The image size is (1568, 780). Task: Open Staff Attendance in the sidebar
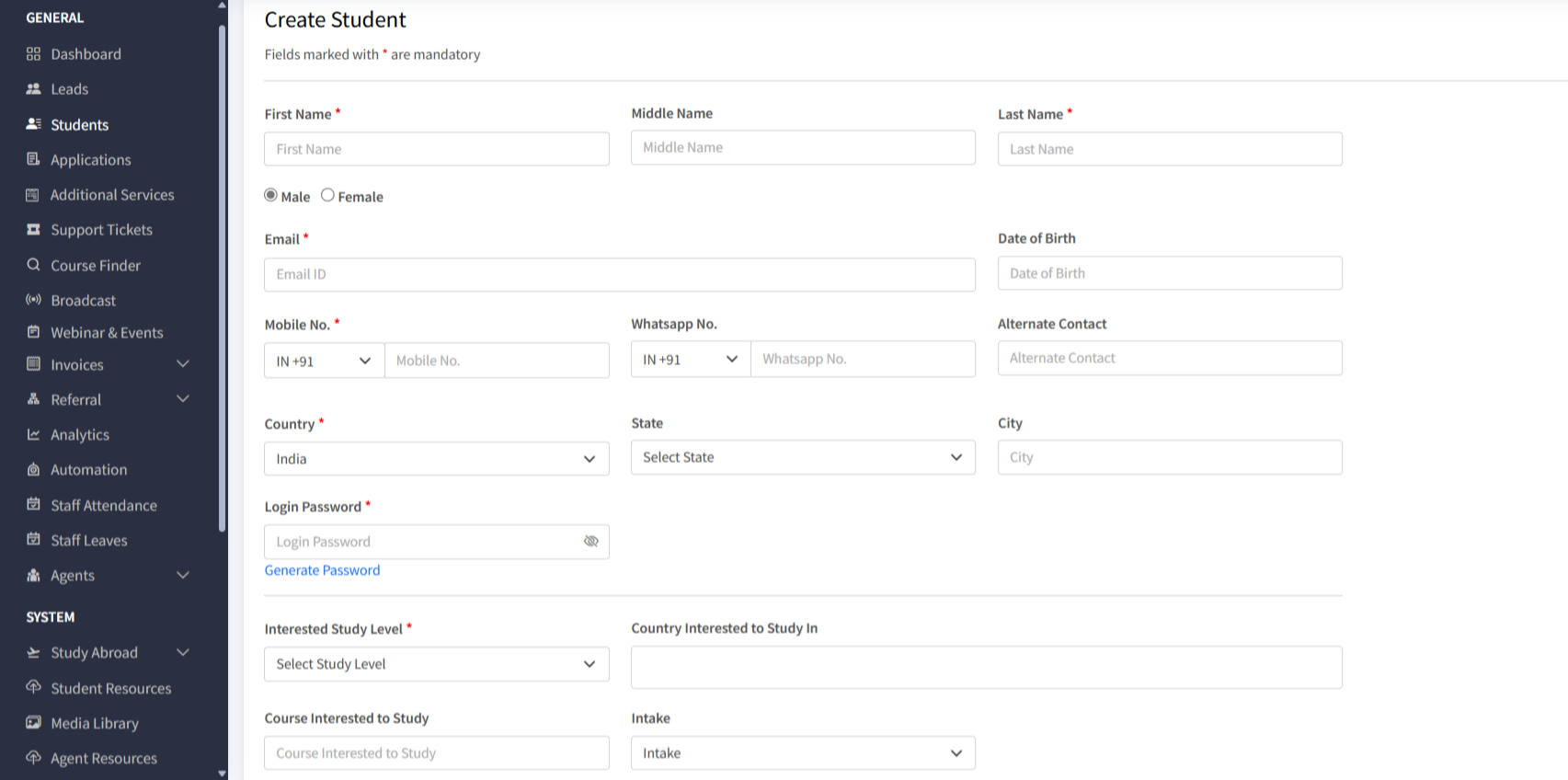pyautogui.click(x=103, y=506)
